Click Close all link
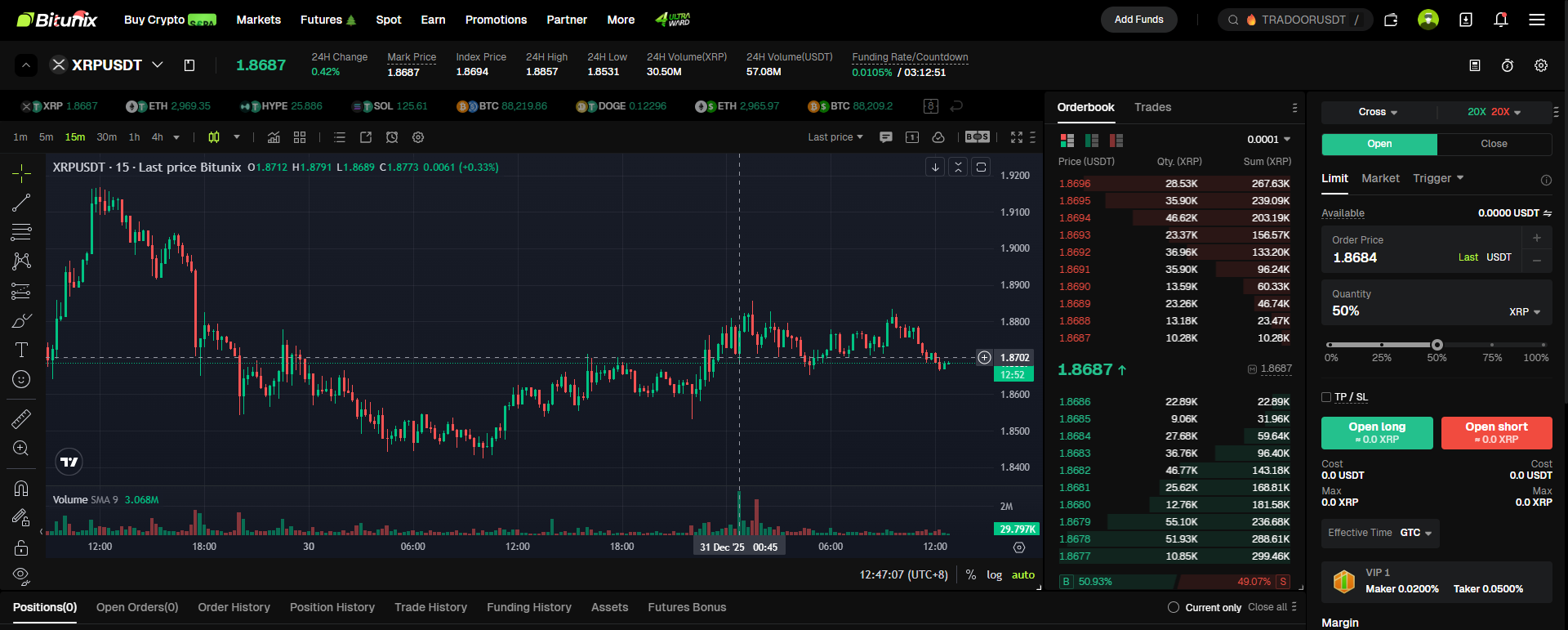1568x630 pixels. [x=1267, y=607]
